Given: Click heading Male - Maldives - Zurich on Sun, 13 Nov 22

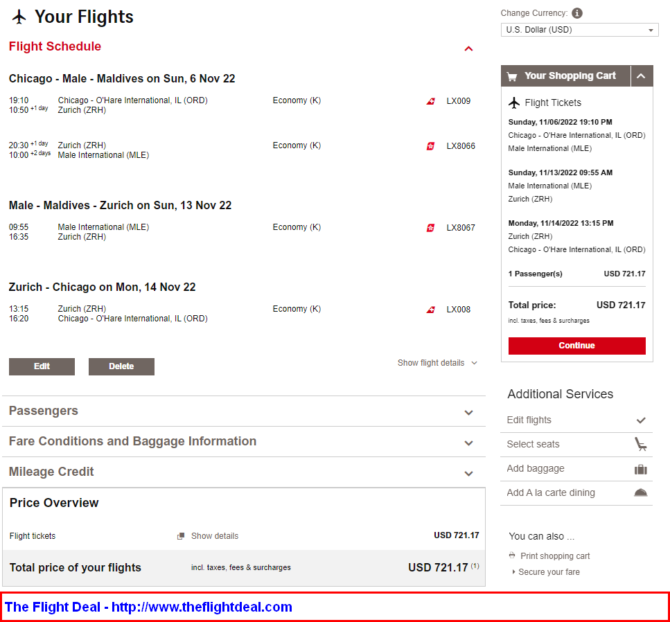Looking at the screenshot, I should point(120,205).
